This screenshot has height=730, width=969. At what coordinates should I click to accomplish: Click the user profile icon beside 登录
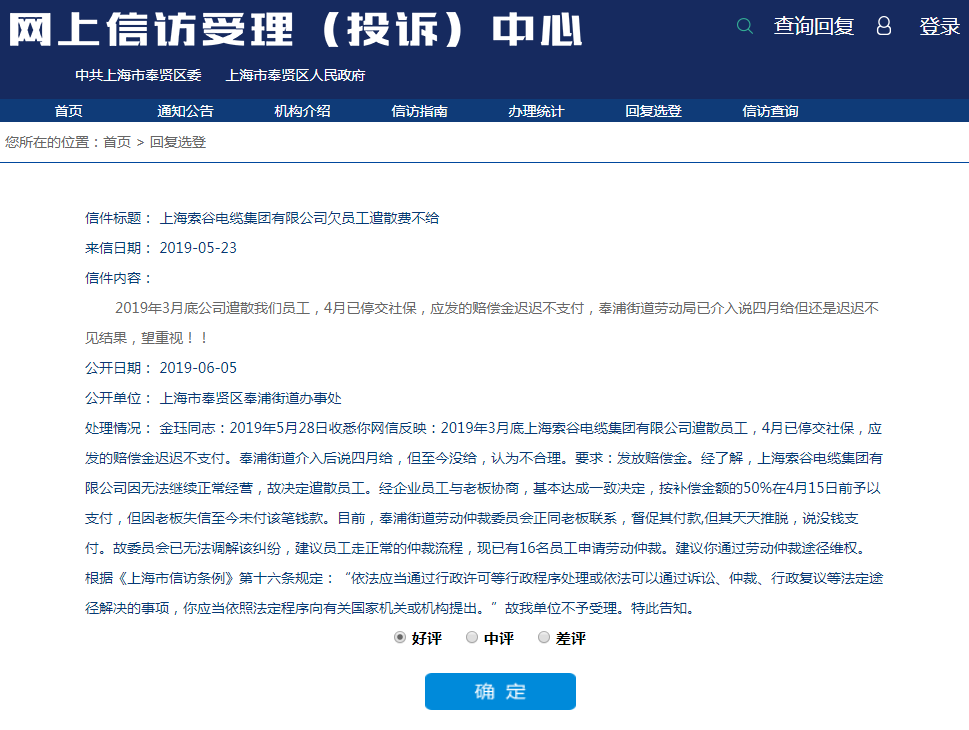(x=883, y=26)
